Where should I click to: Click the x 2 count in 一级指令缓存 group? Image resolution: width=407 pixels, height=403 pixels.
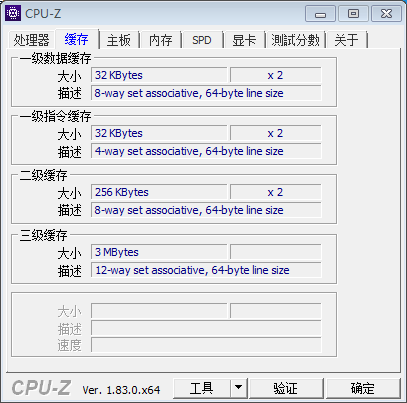275,133
